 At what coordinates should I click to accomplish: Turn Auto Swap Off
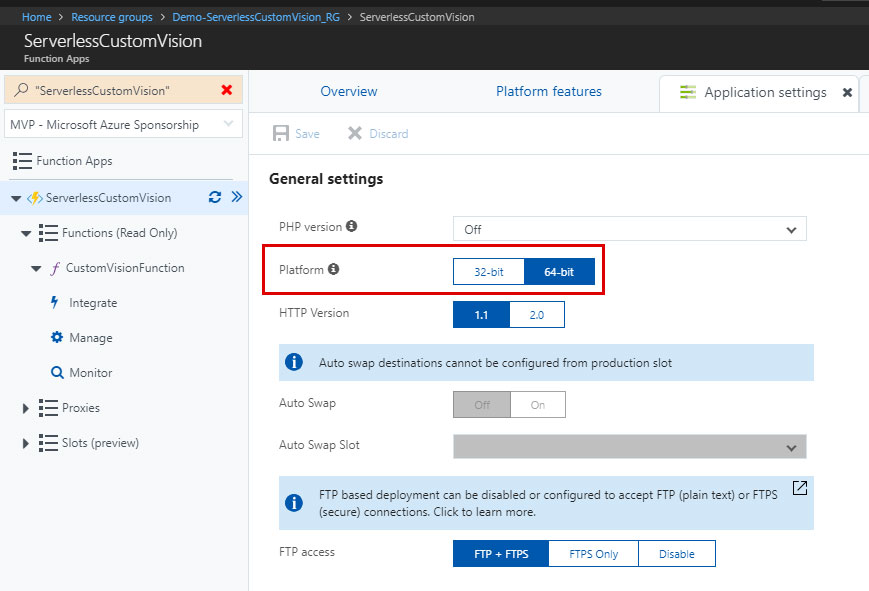point(482,405)
